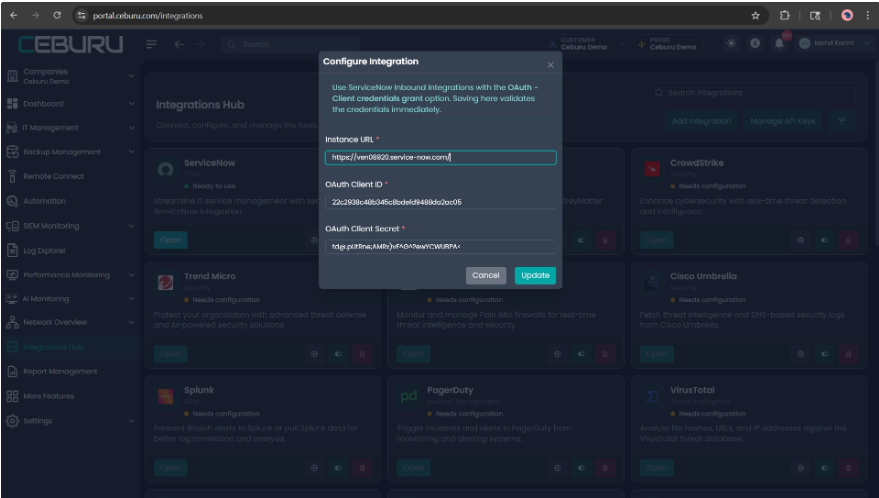Open the browser extensions puzzle icon

[x=785, y=15]
